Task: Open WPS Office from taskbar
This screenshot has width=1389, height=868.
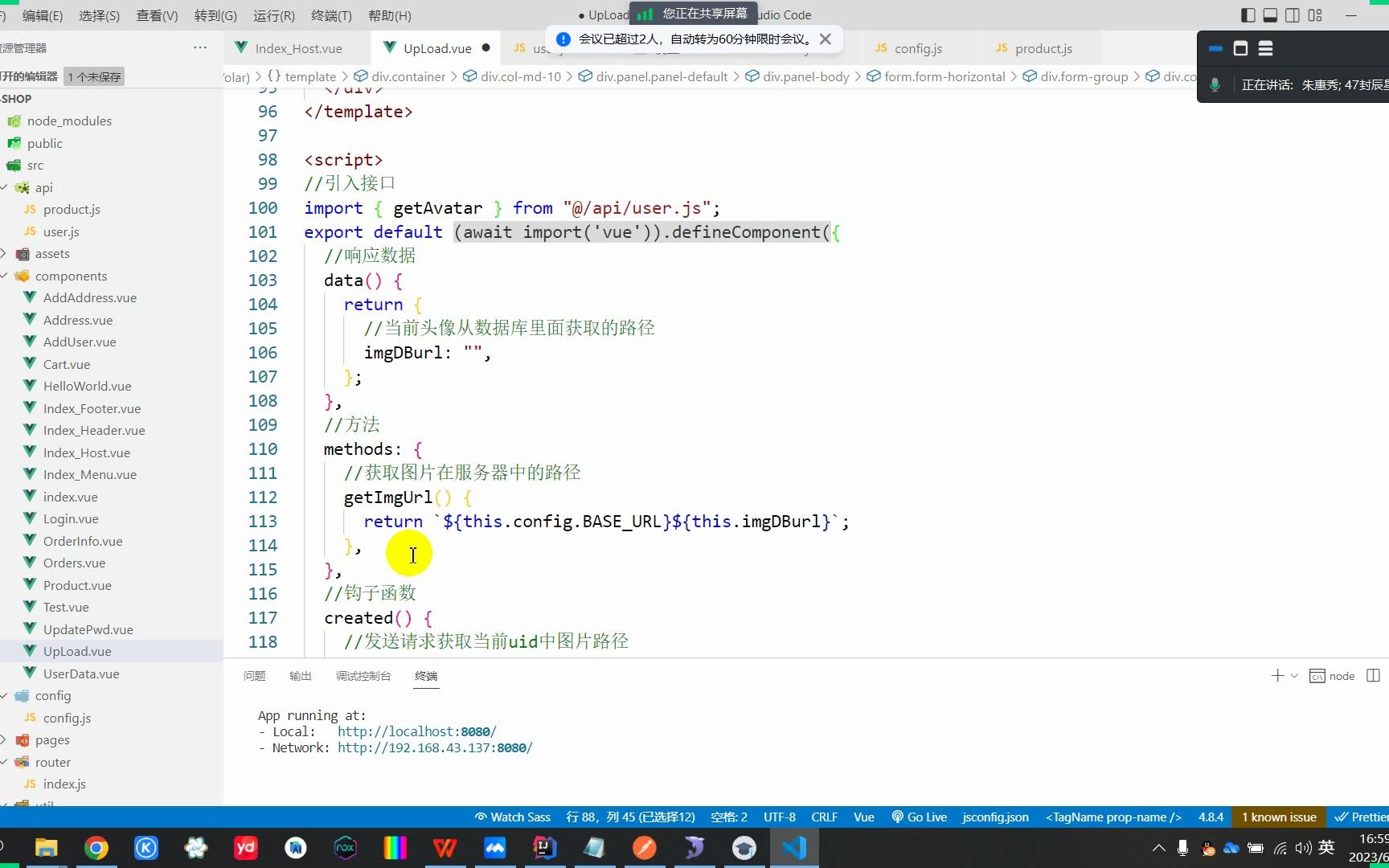Action: pyautogui.click(x=445, y=848)
